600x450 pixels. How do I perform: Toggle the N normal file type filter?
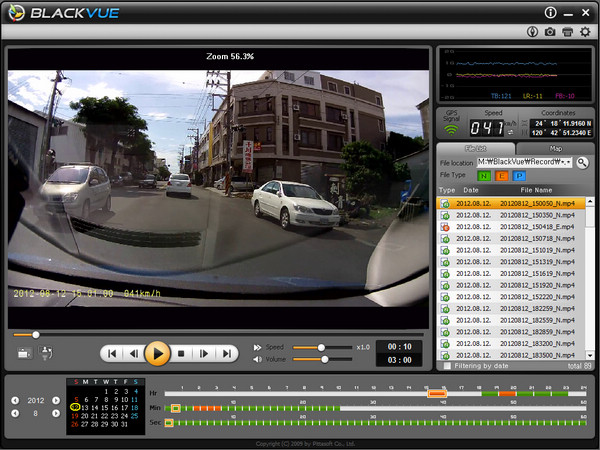(x=484, y=176)
